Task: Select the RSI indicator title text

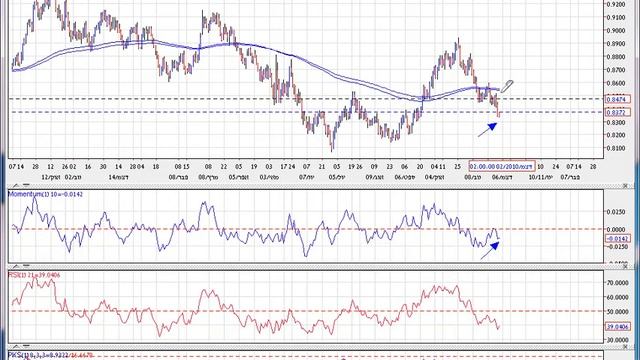Action: coord(34,275)
